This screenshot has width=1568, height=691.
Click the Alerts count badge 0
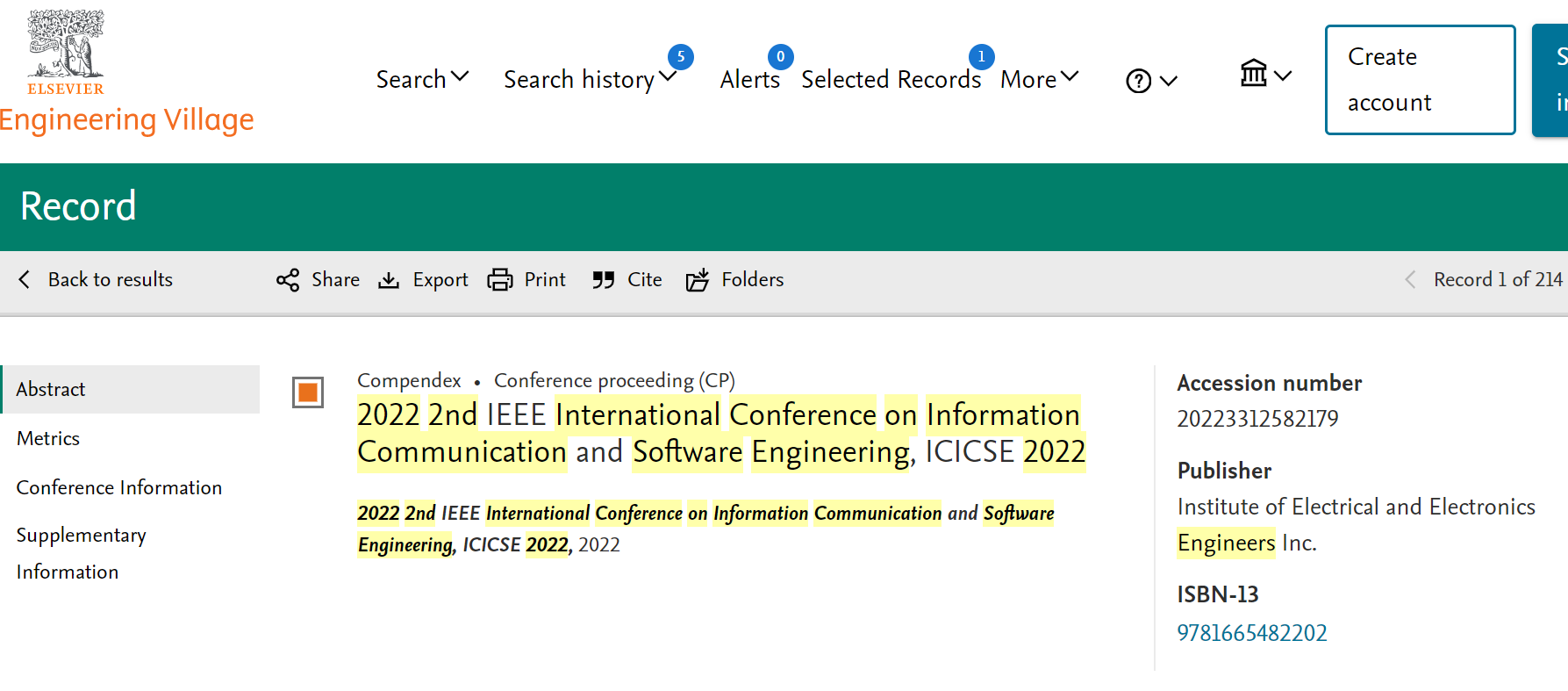tap(780, 57)
